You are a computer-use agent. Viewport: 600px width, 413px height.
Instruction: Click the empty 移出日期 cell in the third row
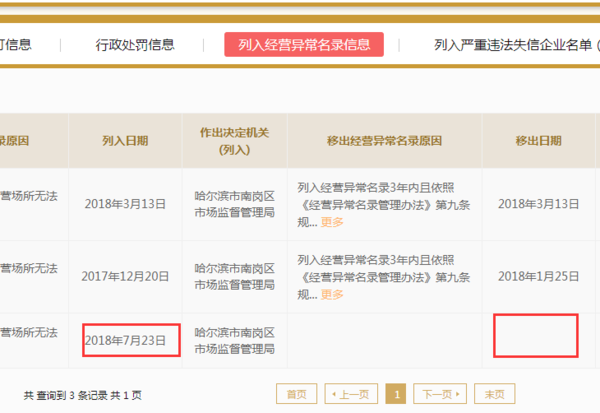click(536, 336)
